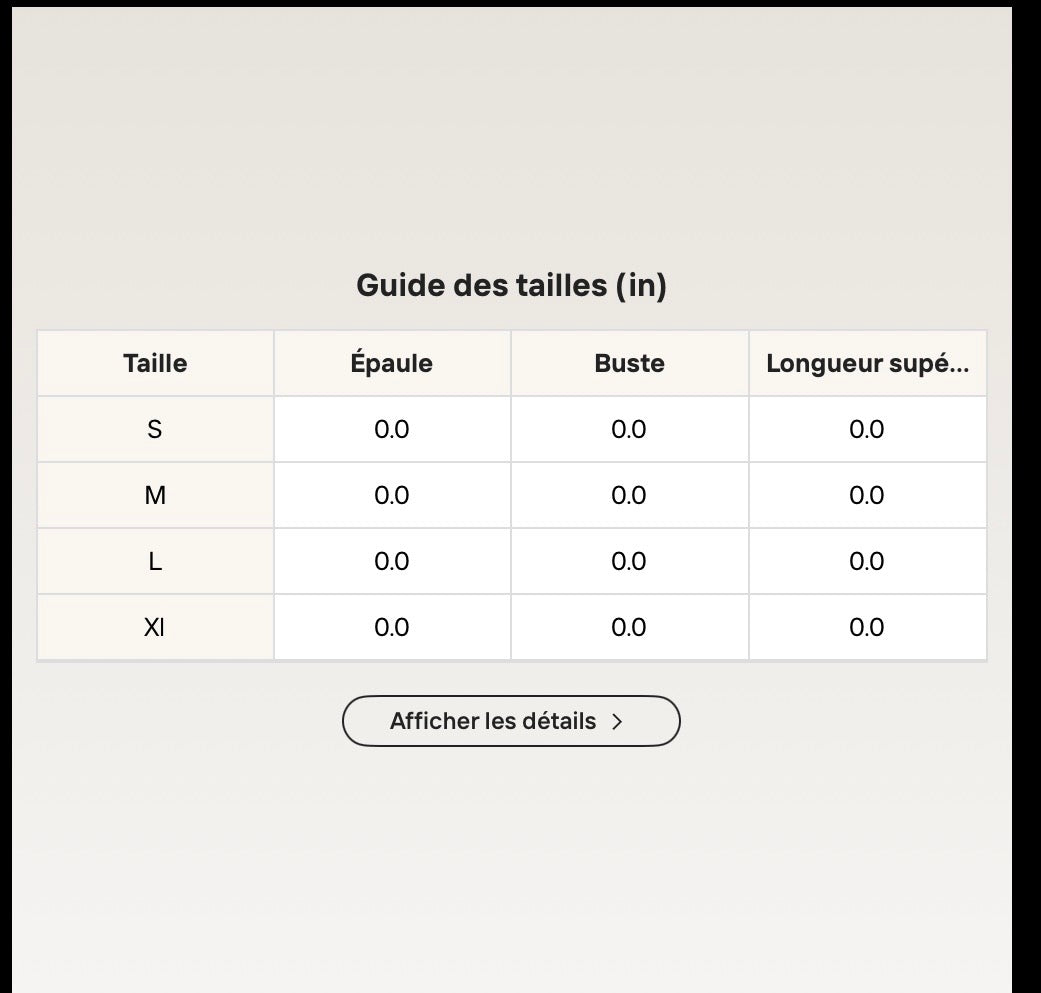Click the Buste value for size L
This screenshot has height=993, width=1041.
(629, 561)
